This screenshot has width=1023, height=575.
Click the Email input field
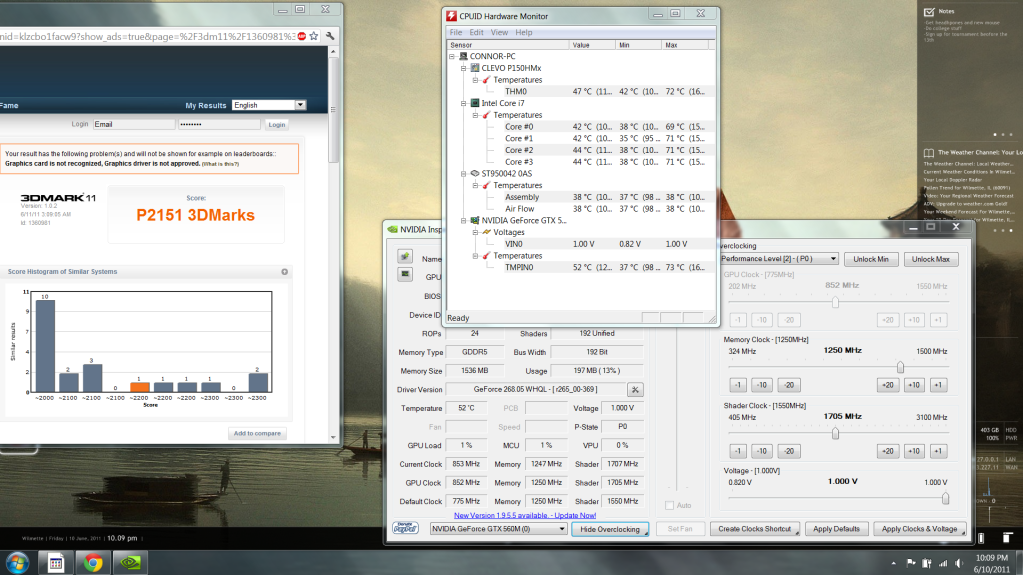tap(134, 124)
